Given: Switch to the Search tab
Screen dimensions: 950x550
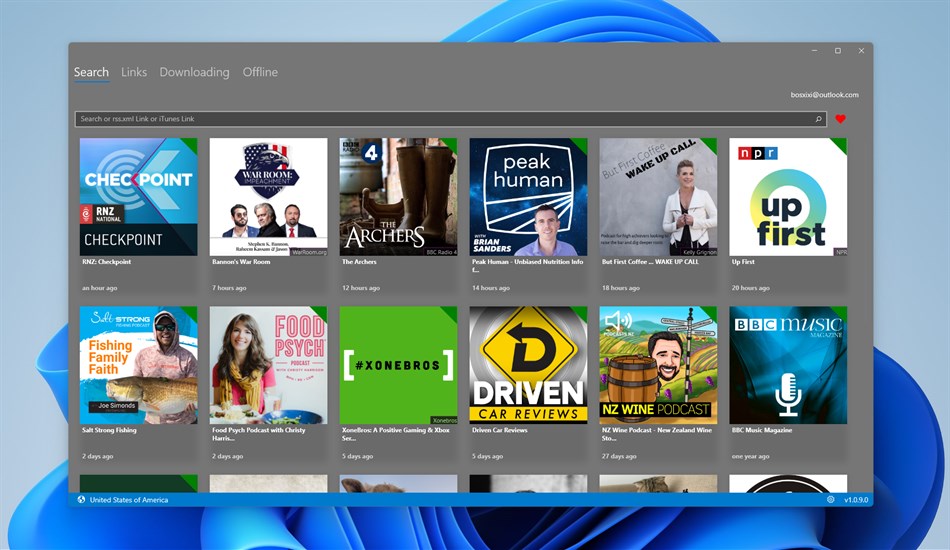Looking at the screenshot, I should coord(91,72).
